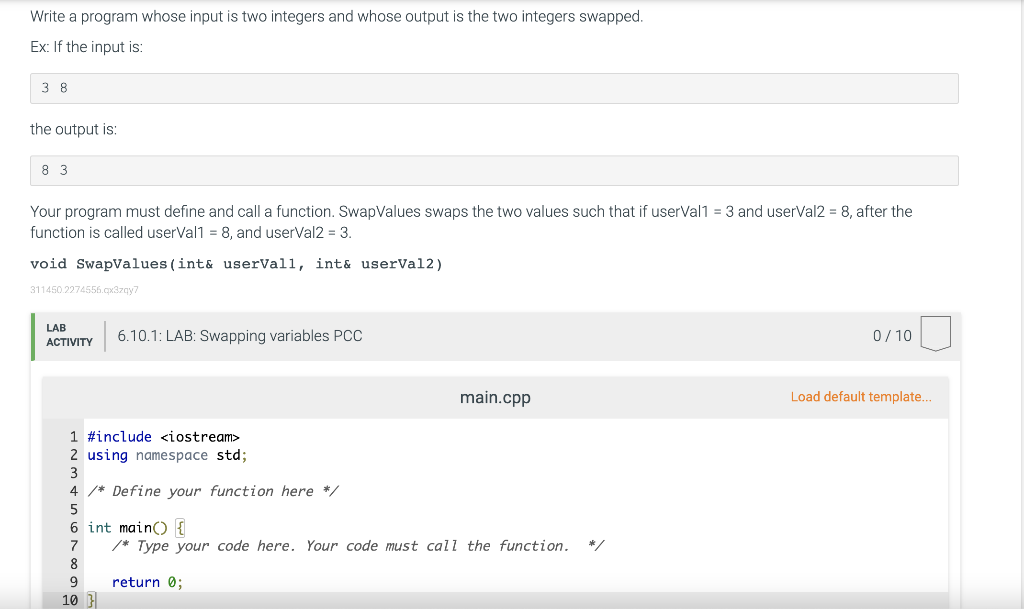
Task: Click the Load default template link
Action: [x=860, y=397]
